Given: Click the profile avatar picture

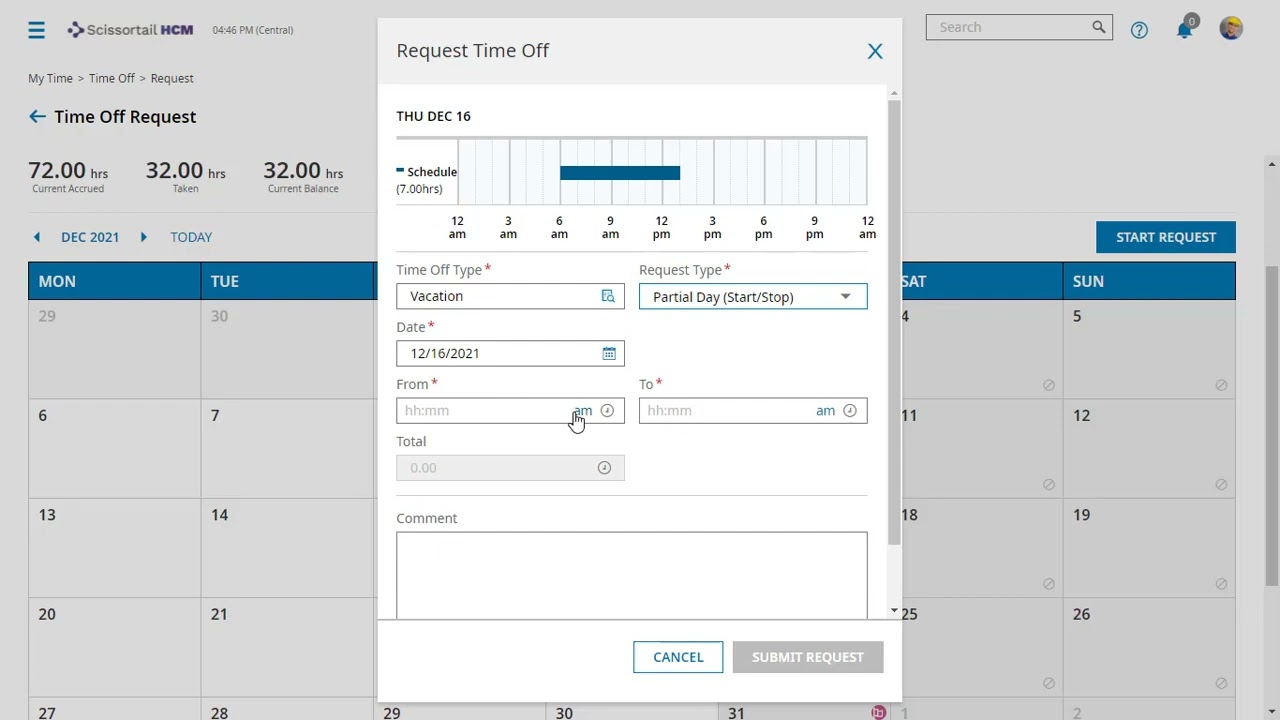Looking at the screenshot, I should 1230,27.
